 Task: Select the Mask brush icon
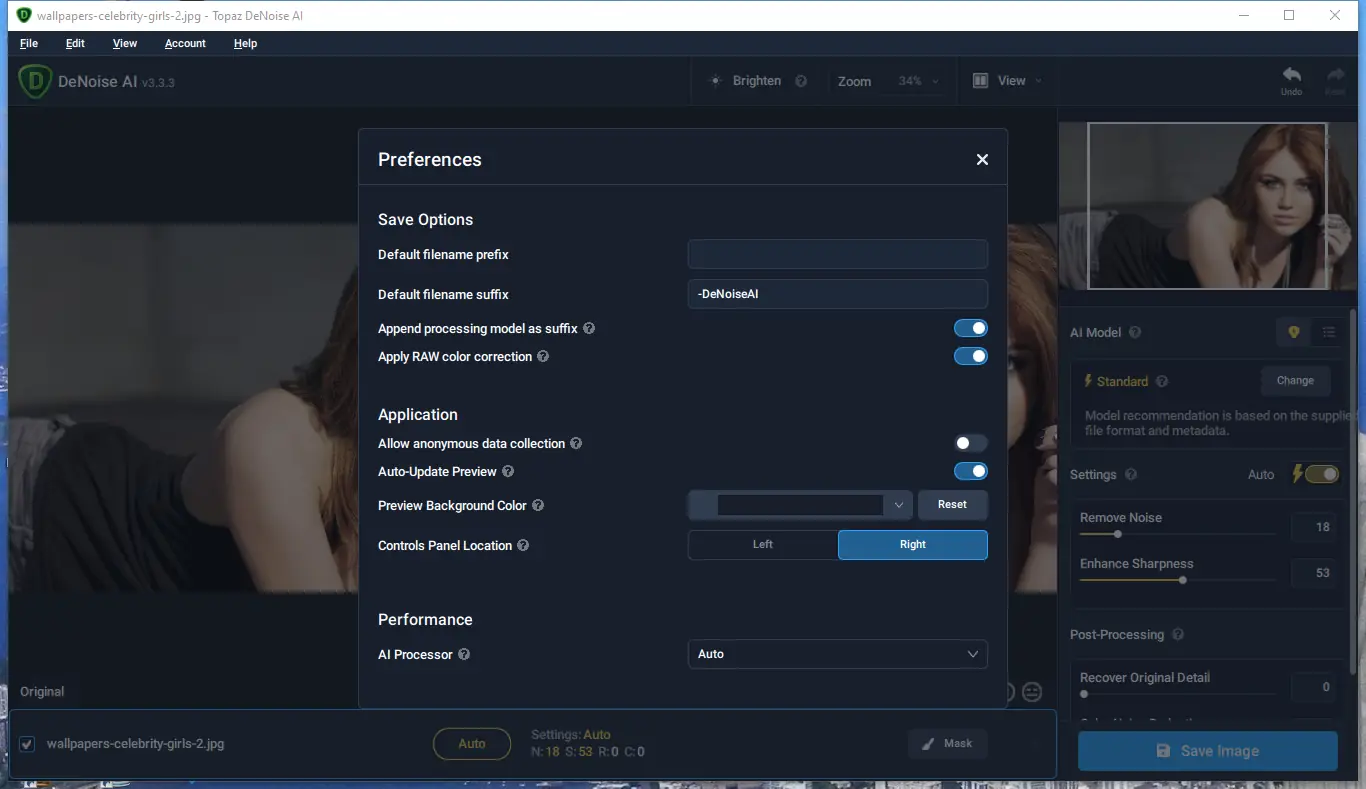pyautogui.click(x=928, y=743)
